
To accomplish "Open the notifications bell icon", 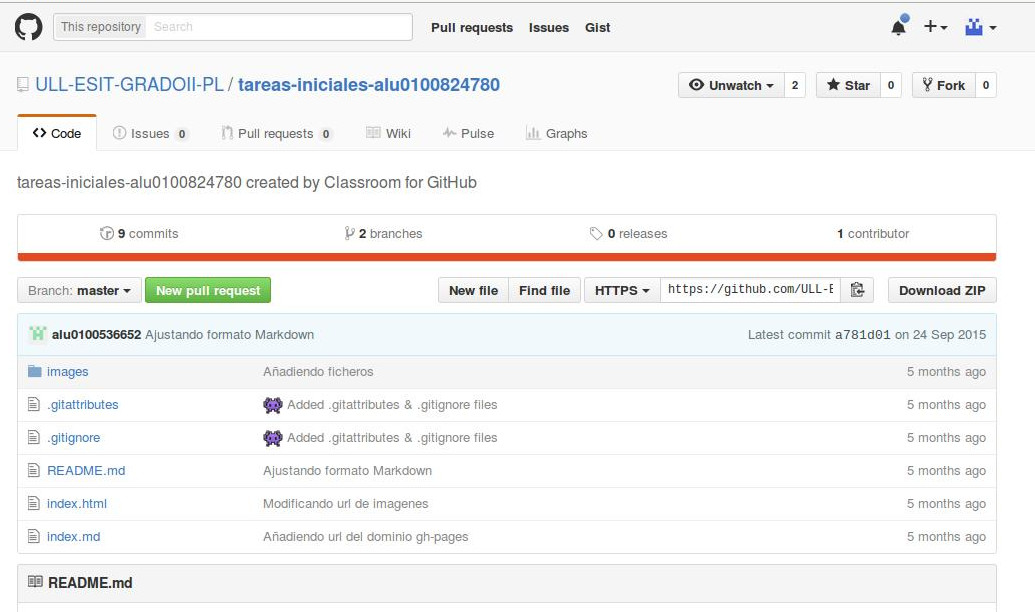I will click(898, 27).
